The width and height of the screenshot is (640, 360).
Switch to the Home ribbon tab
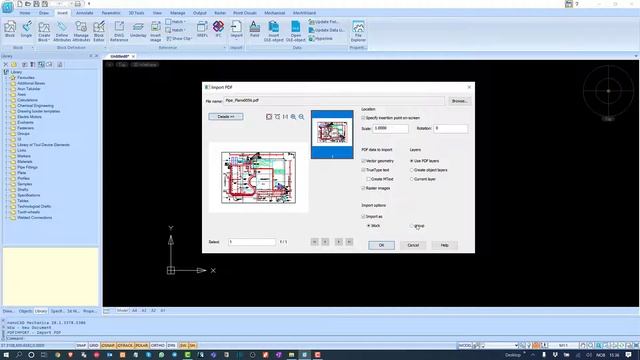25,13
